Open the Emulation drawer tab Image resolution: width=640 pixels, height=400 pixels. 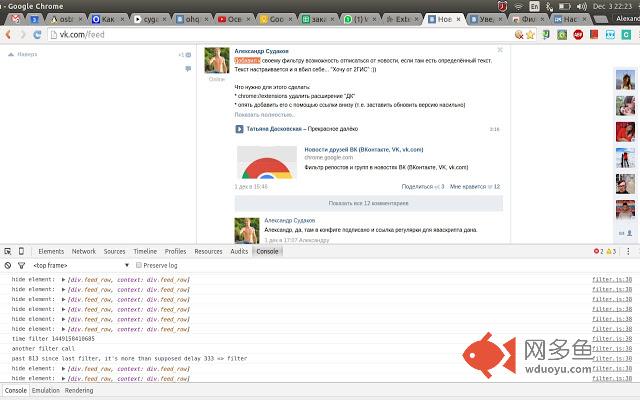(x=46, y=390)
